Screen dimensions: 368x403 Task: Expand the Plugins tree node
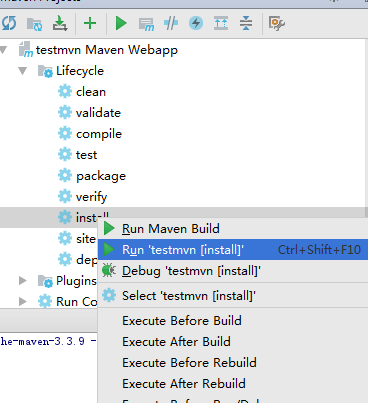click(23, 281)
